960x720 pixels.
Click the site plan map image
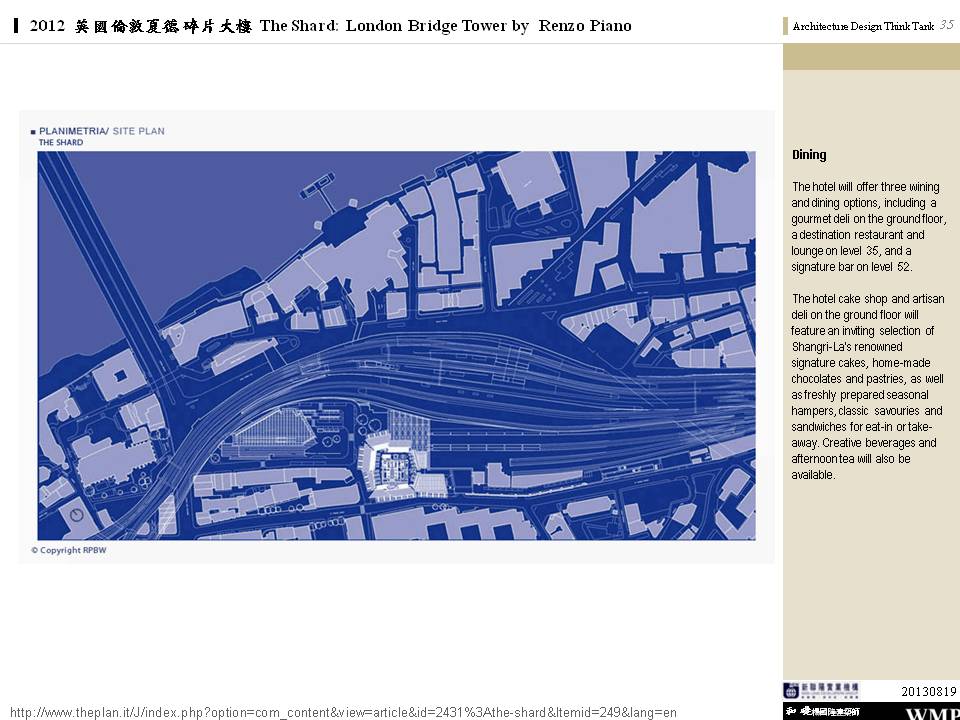click(396, 345)
